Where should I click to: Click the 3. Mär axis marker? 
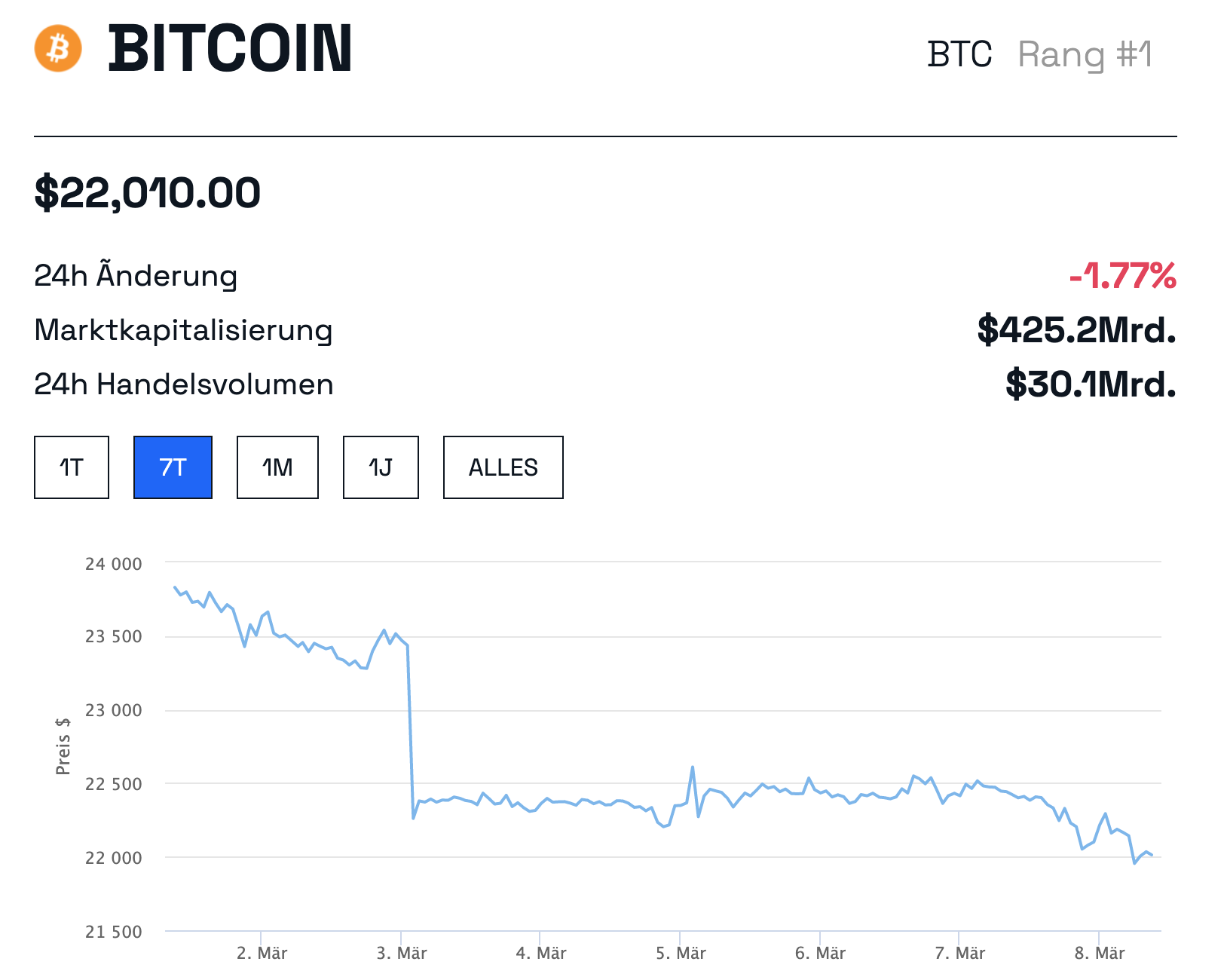(402, 953)
